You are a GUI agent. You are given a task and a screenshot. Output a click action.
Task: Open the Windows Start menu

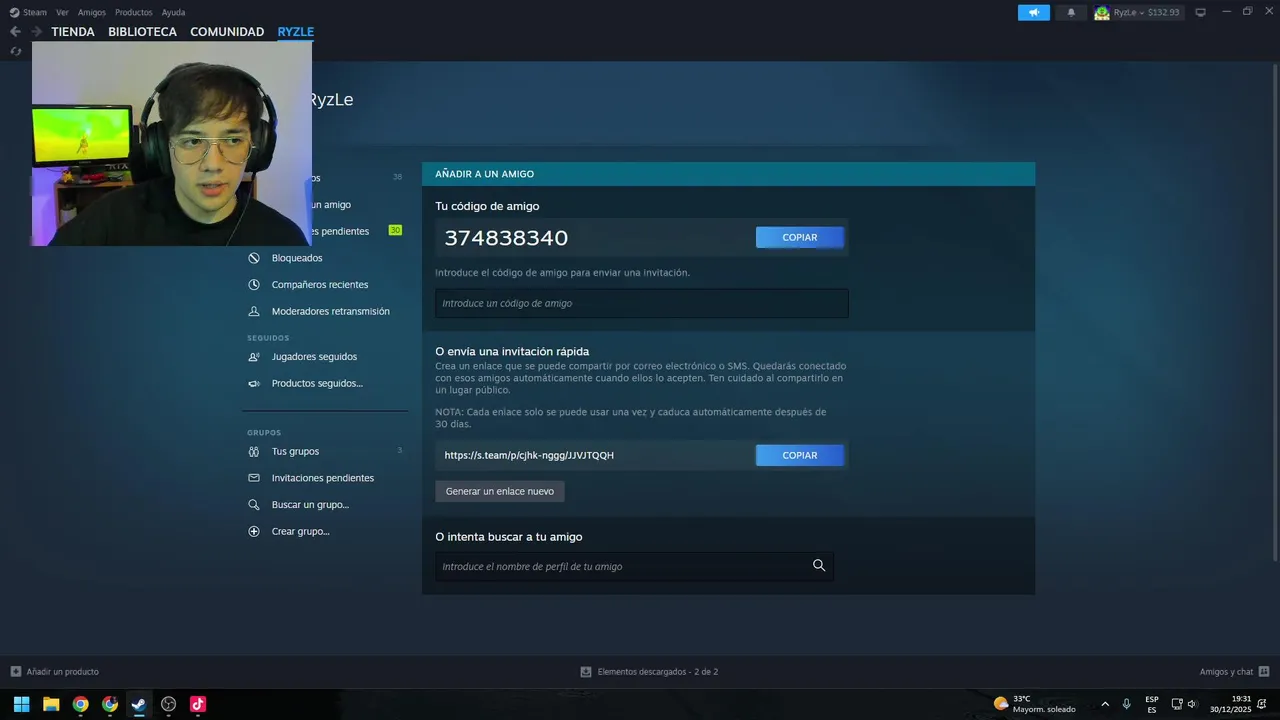click(x=21, y=704)
